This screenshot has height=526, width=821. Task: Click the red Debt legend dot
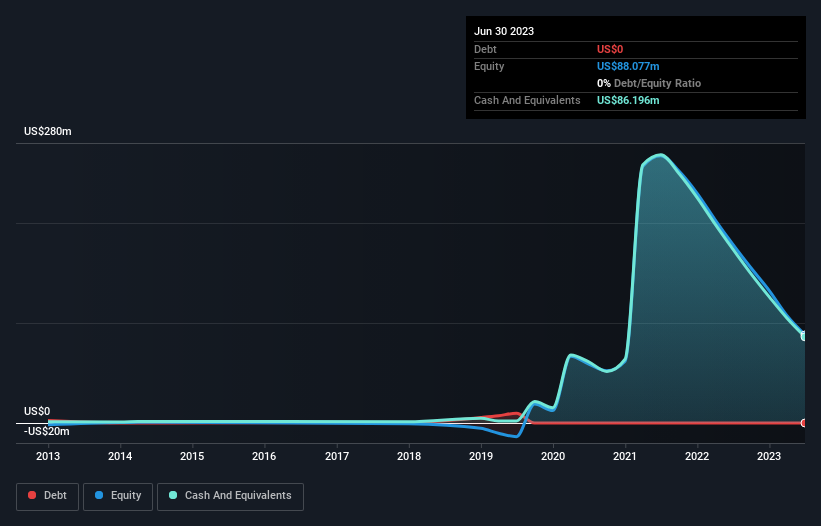pyautogui.click(x=32, y=495)
